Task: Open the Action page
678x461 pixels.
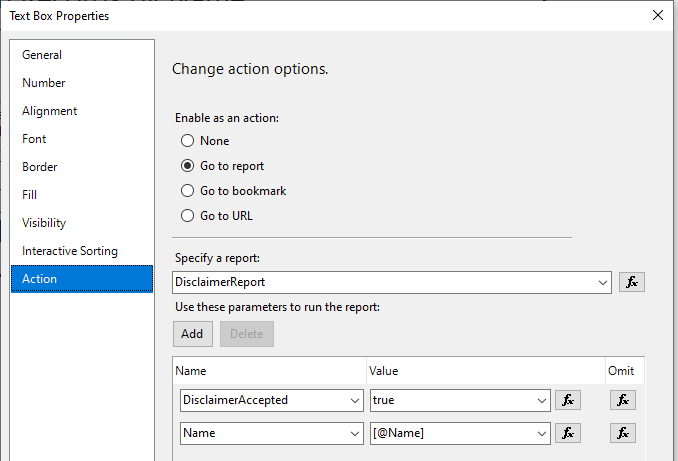Action: tap(82, 279)
